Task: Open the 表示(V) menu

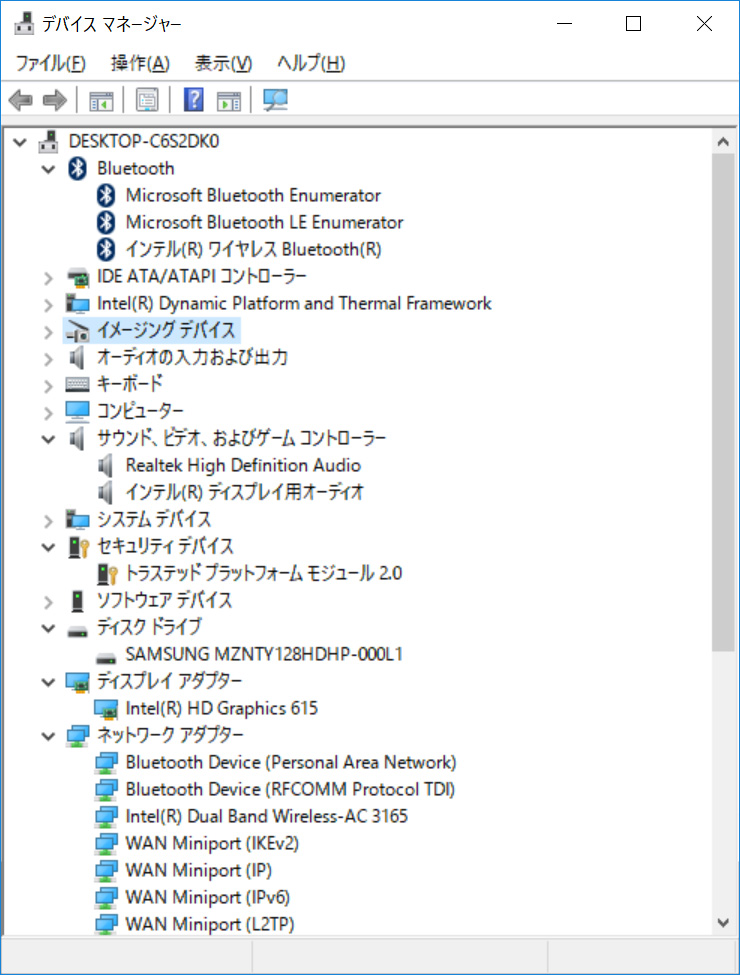Action: tap(223, 63)
